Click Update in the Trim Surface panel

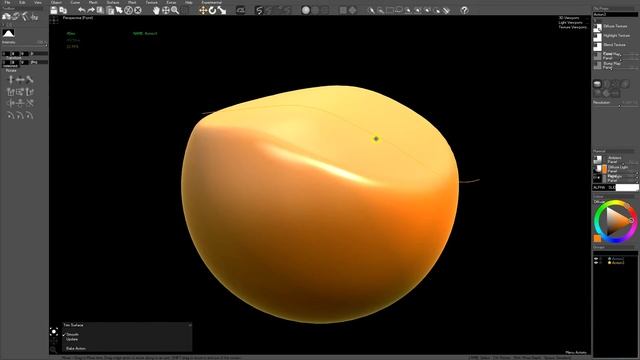coord(72,339)
